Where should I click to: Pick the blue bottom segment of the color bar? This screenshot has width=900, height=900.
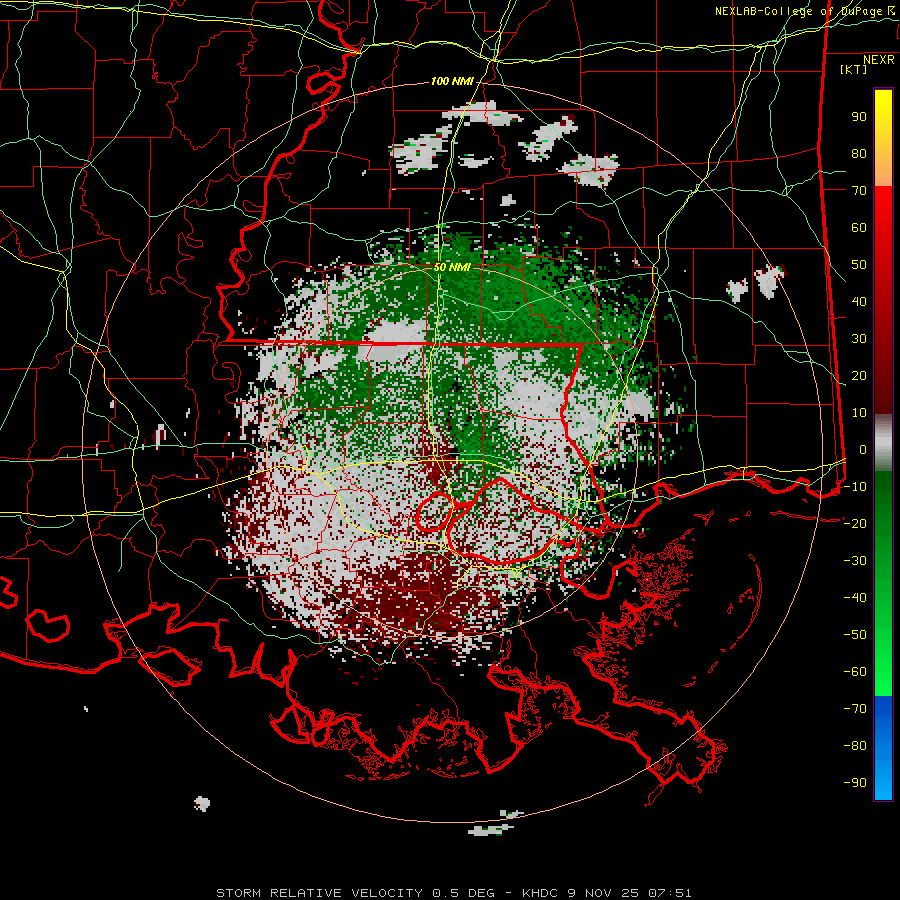[x=883, y=747]
